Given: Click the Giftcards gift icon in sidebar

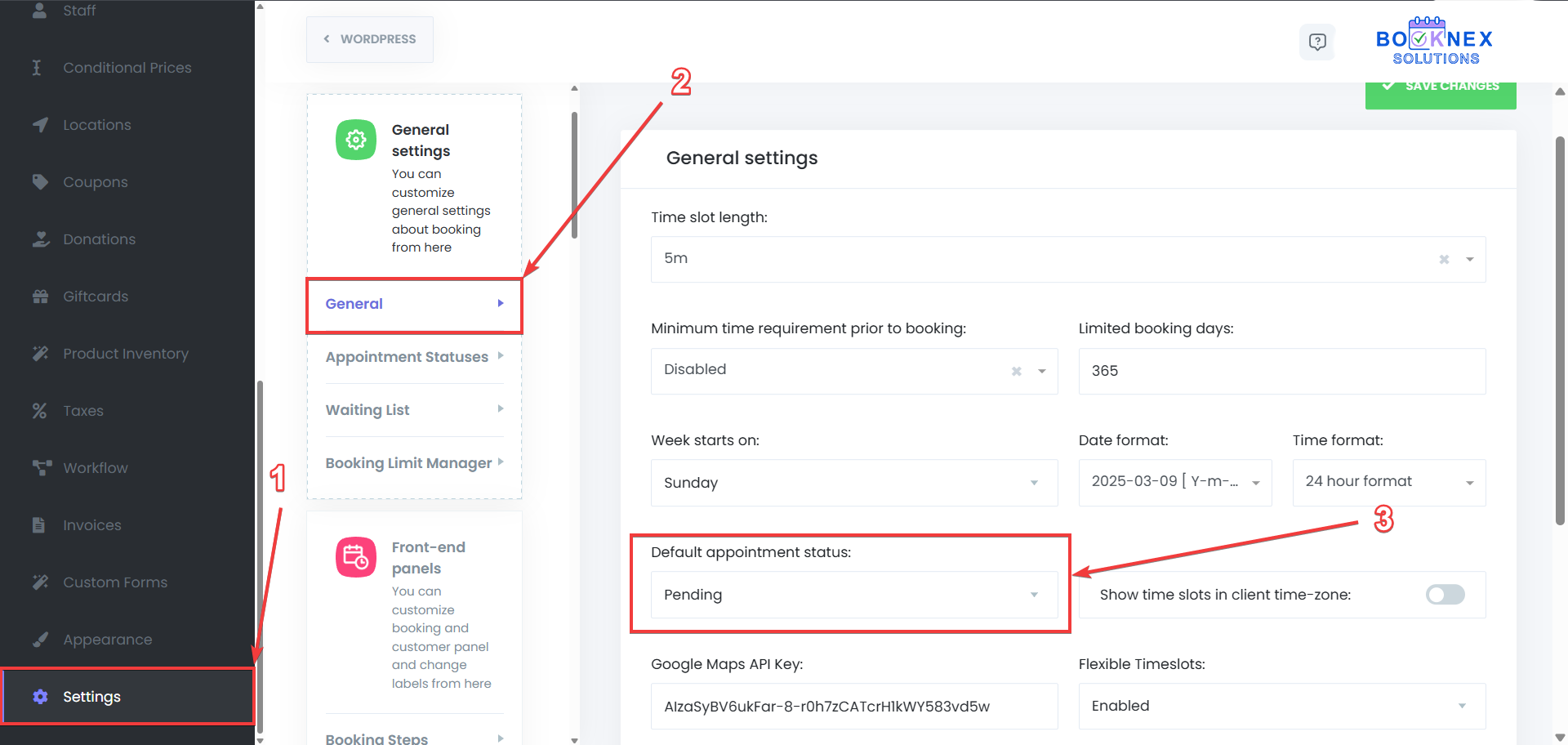Looking at the screenshot, I should click(40, 297).
